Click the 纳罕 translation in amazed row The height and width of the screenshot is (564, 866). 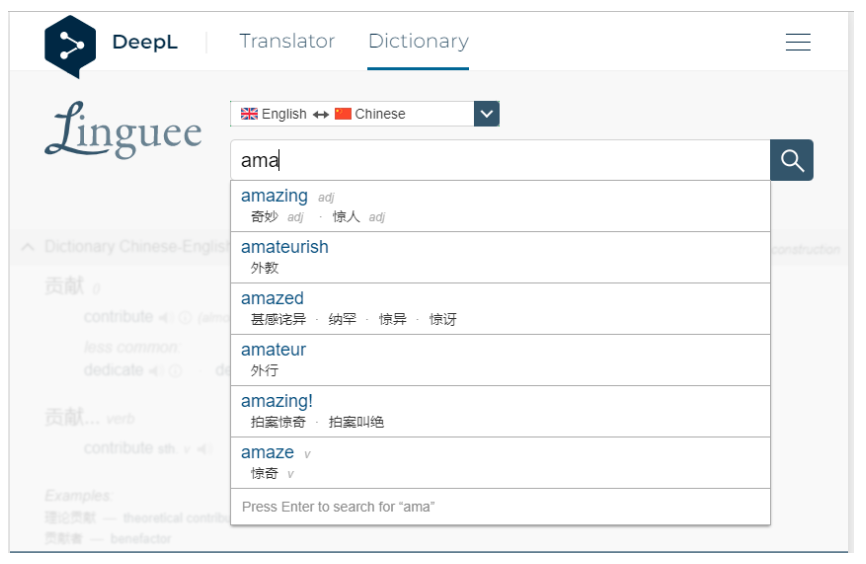pos(342,319)
